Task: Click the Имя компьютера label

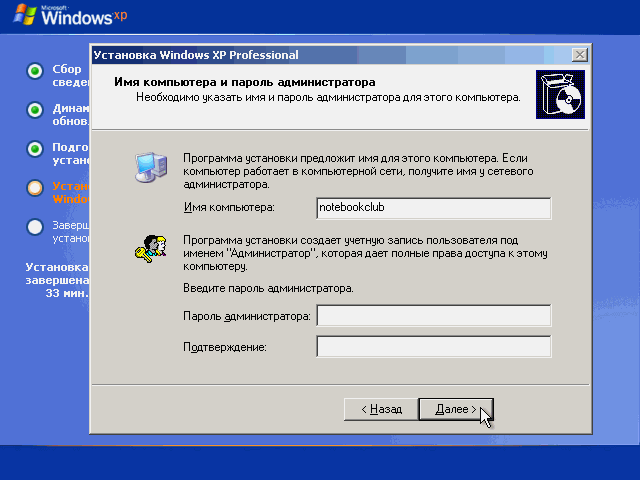Action: [229, 207]
